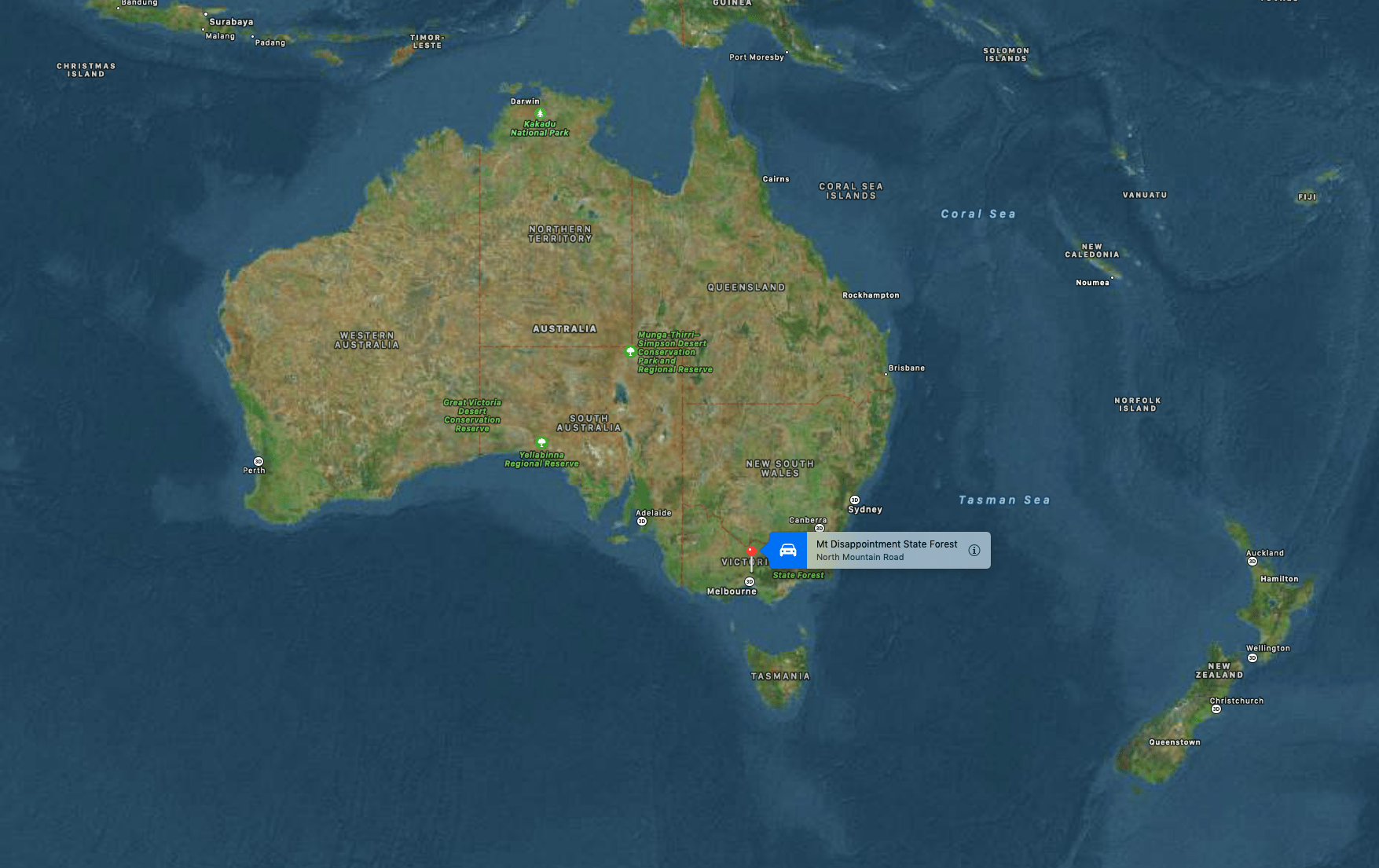Click the CORAL SEA ISLANDS label

tap(851, 191)
